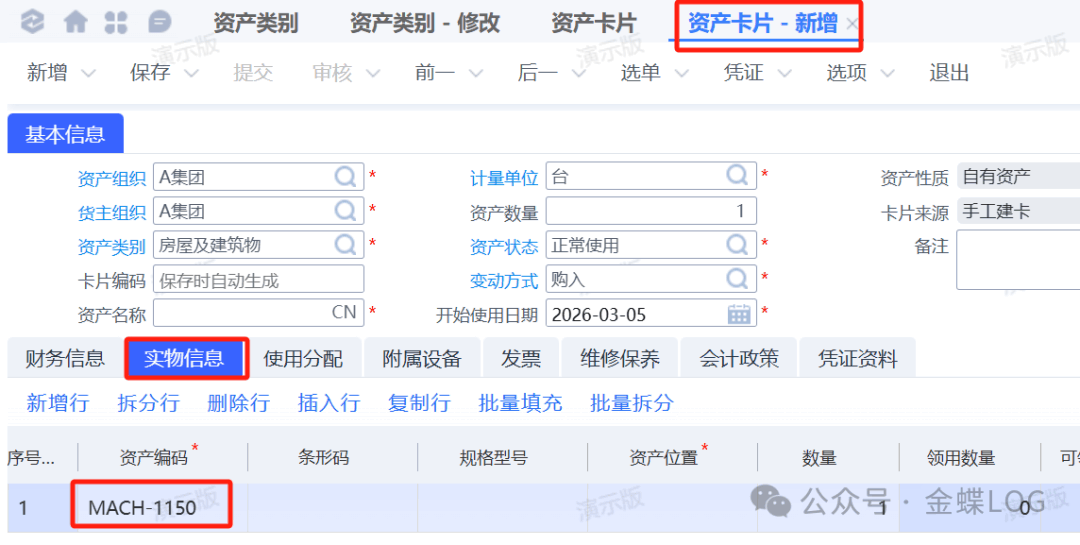
Task: Open the calendar icon for 开始使用日期
Action: click(x=739, y=314)
